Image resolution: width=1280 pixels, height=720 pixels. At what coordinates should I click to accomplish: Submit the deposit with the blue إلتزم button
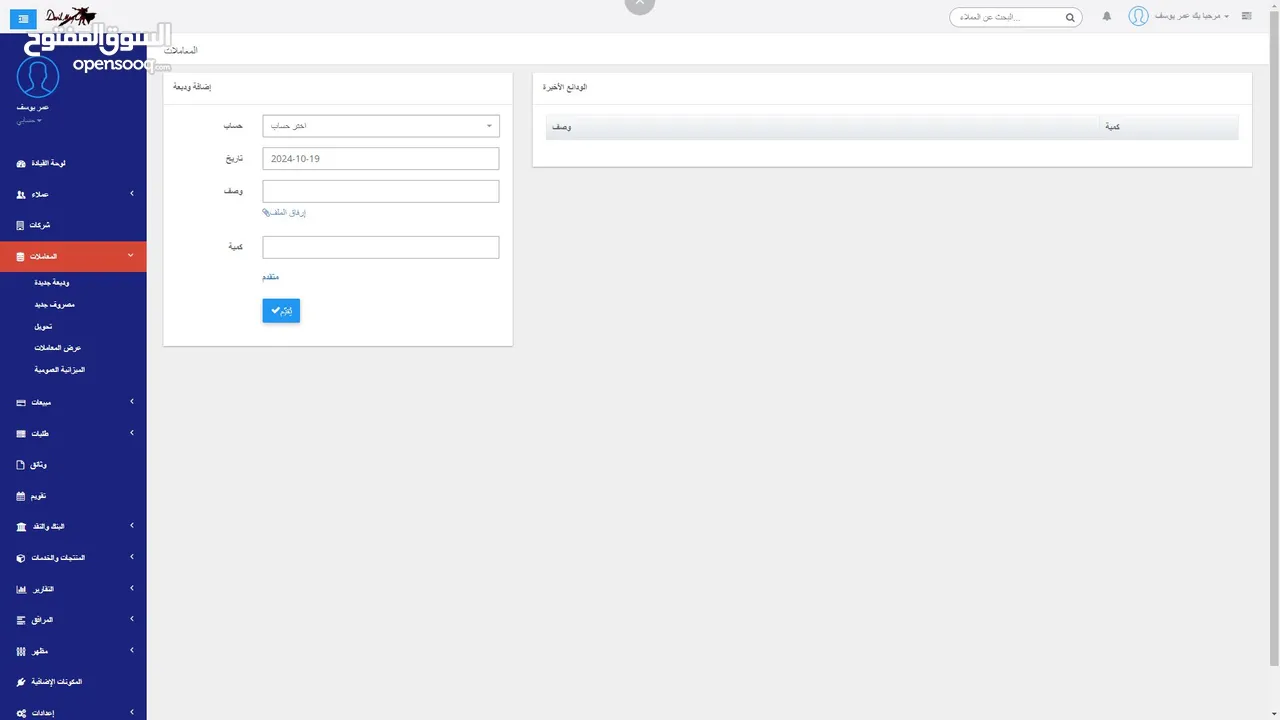pos(281,311)
